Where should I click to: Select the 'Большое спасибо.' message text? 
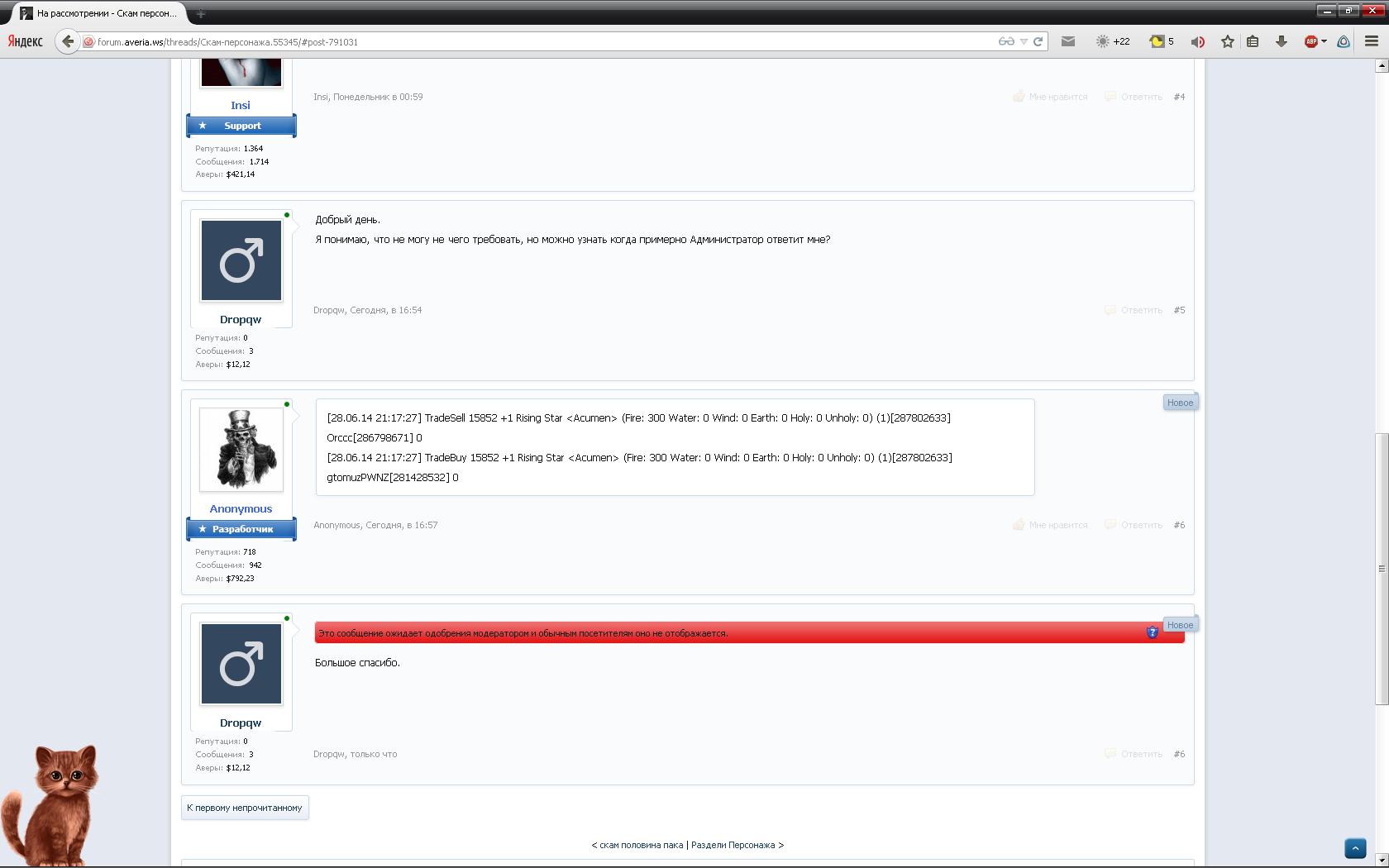point(357,663)
